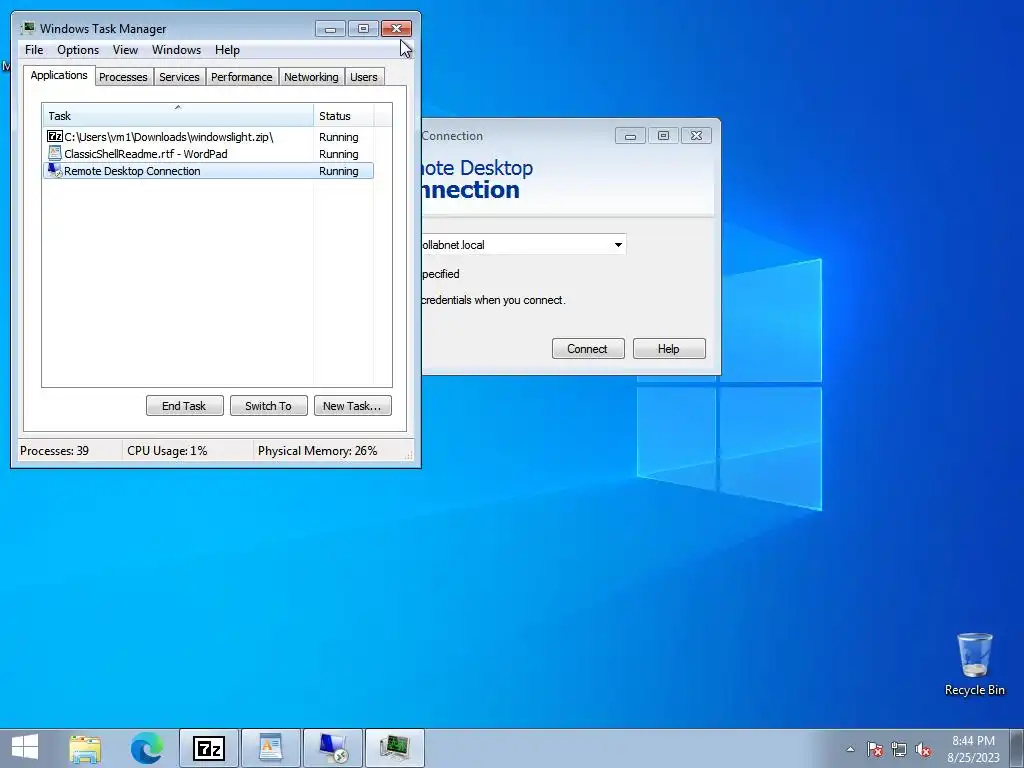Sort by the Status column header
The image size is (1024, 768).
tap(344, 116)
